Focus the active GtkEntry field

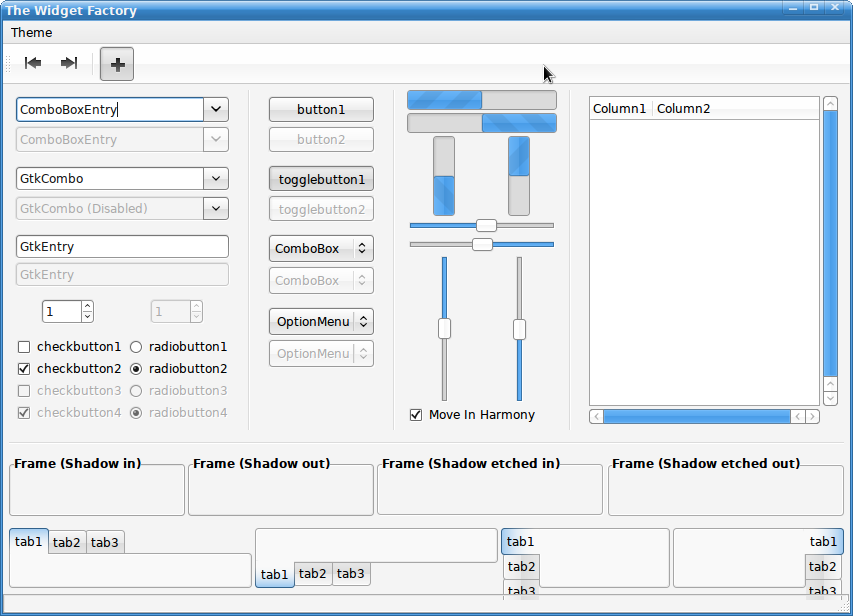122,247
